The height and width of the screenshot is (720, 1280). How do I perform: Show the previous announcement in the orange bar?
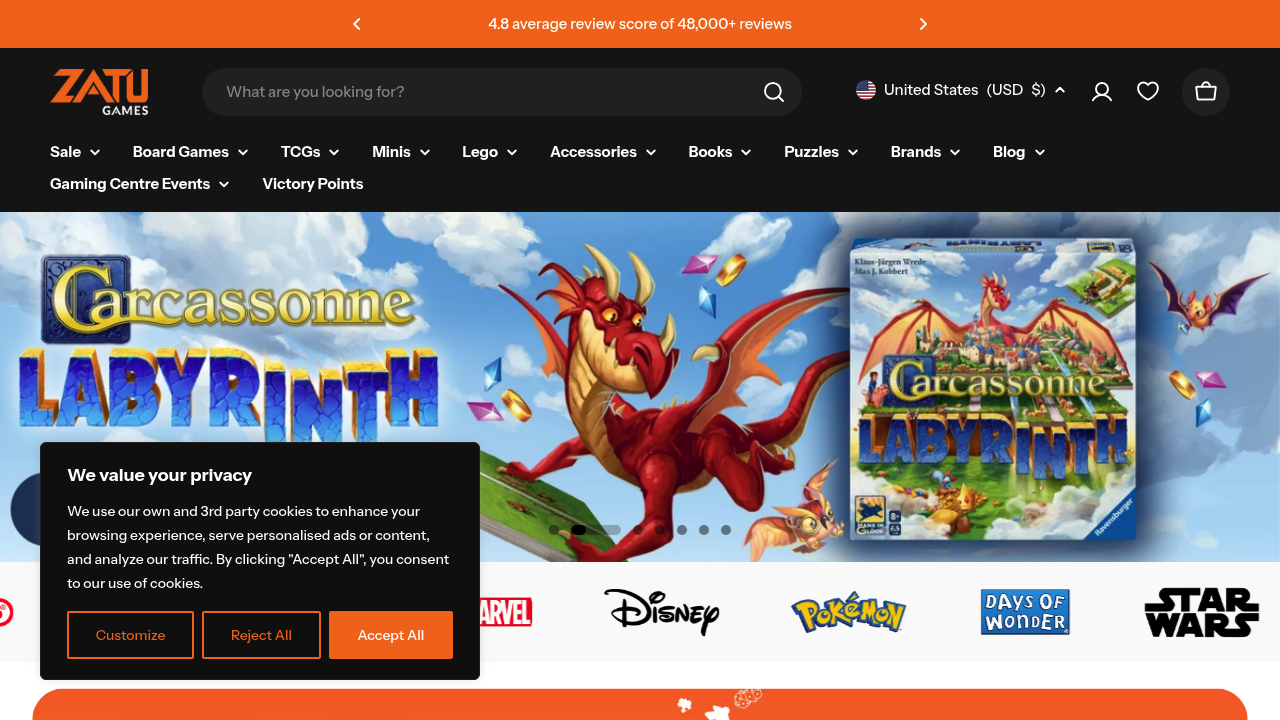(x=357, y=24)
